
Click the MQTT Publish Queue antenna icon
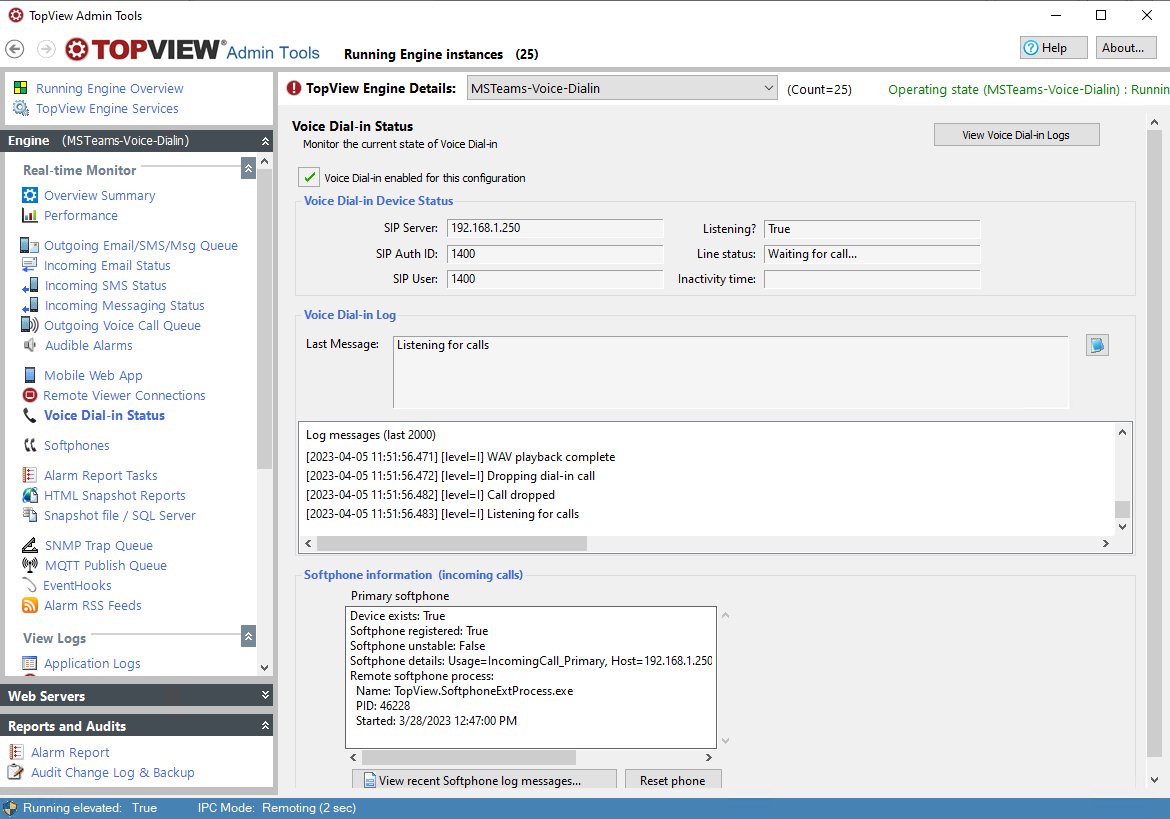30,565
